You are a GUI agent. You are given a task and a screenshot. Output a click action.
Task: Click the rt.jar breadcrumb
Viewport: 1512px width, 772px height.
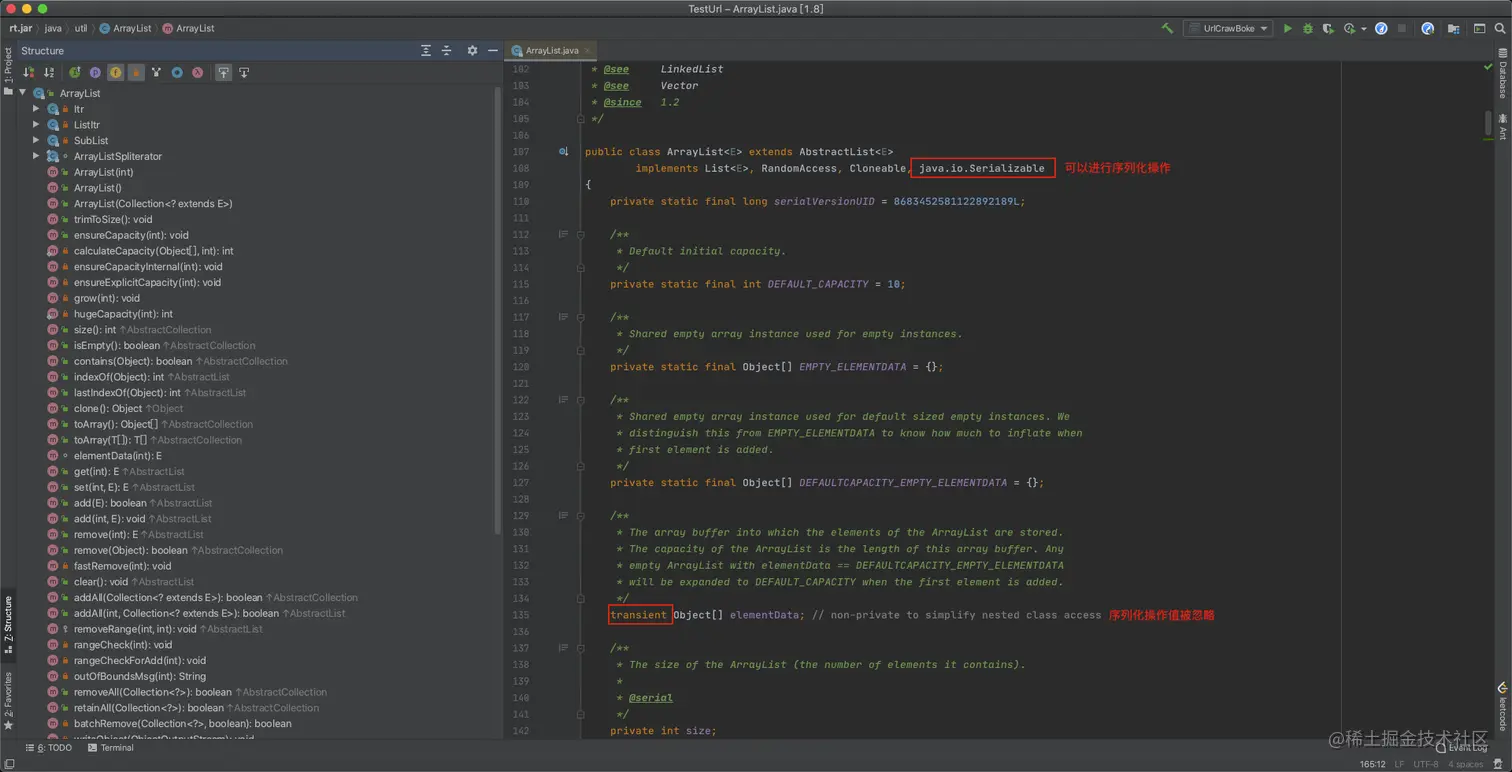(20, 29)
